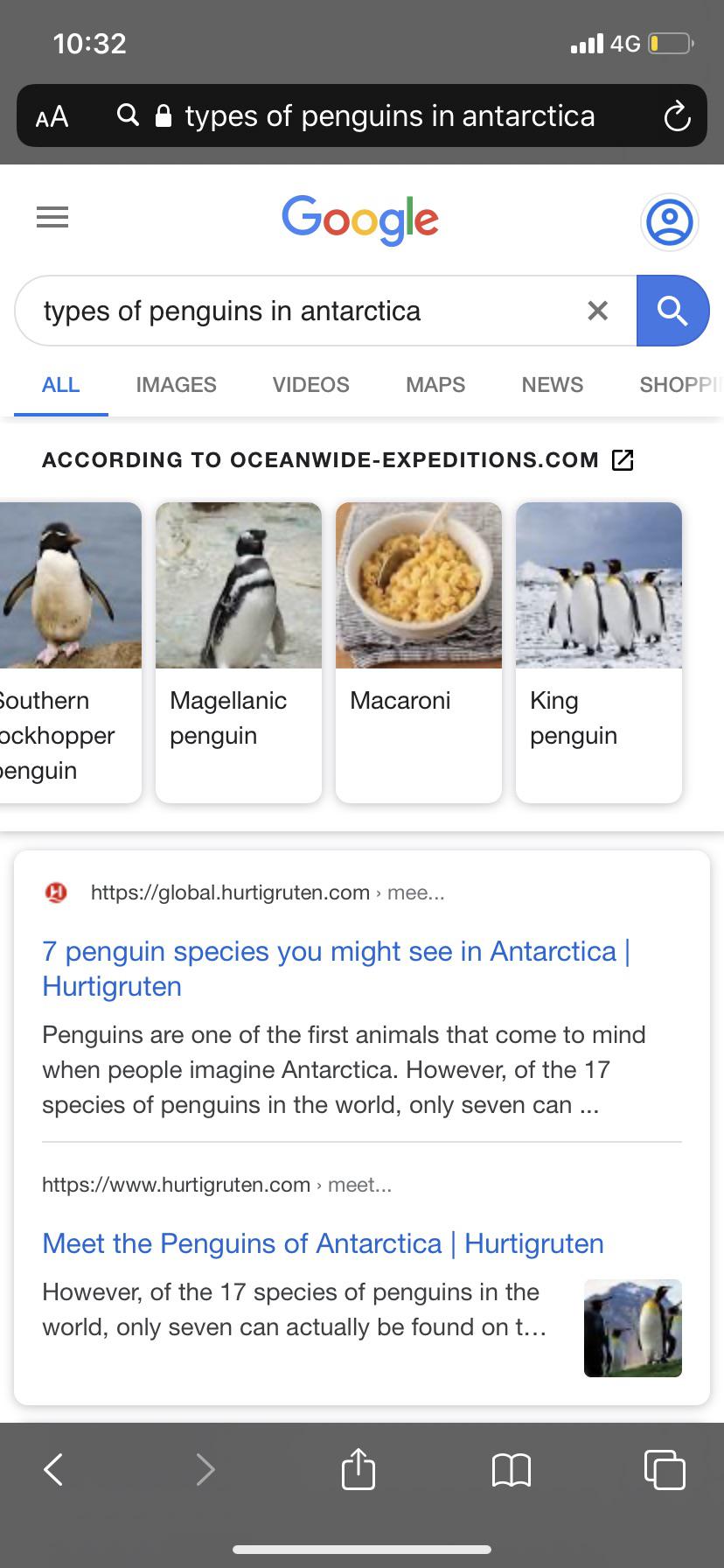Show open tabs in Safari
This screenshot has width=724, height=1568.
664,1469
